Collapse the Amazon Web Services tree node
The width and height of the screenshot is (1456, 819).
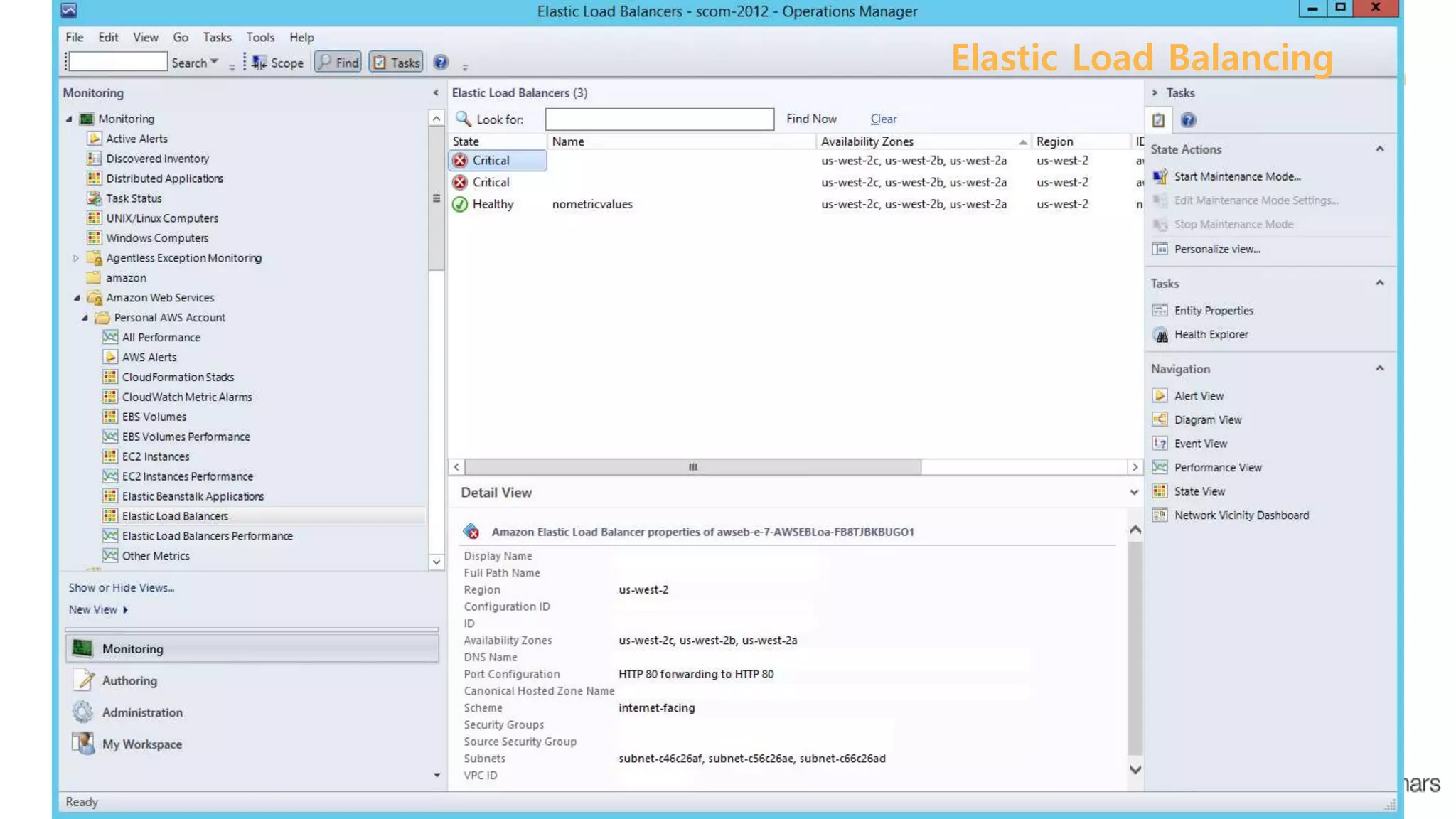pos(77,298)
